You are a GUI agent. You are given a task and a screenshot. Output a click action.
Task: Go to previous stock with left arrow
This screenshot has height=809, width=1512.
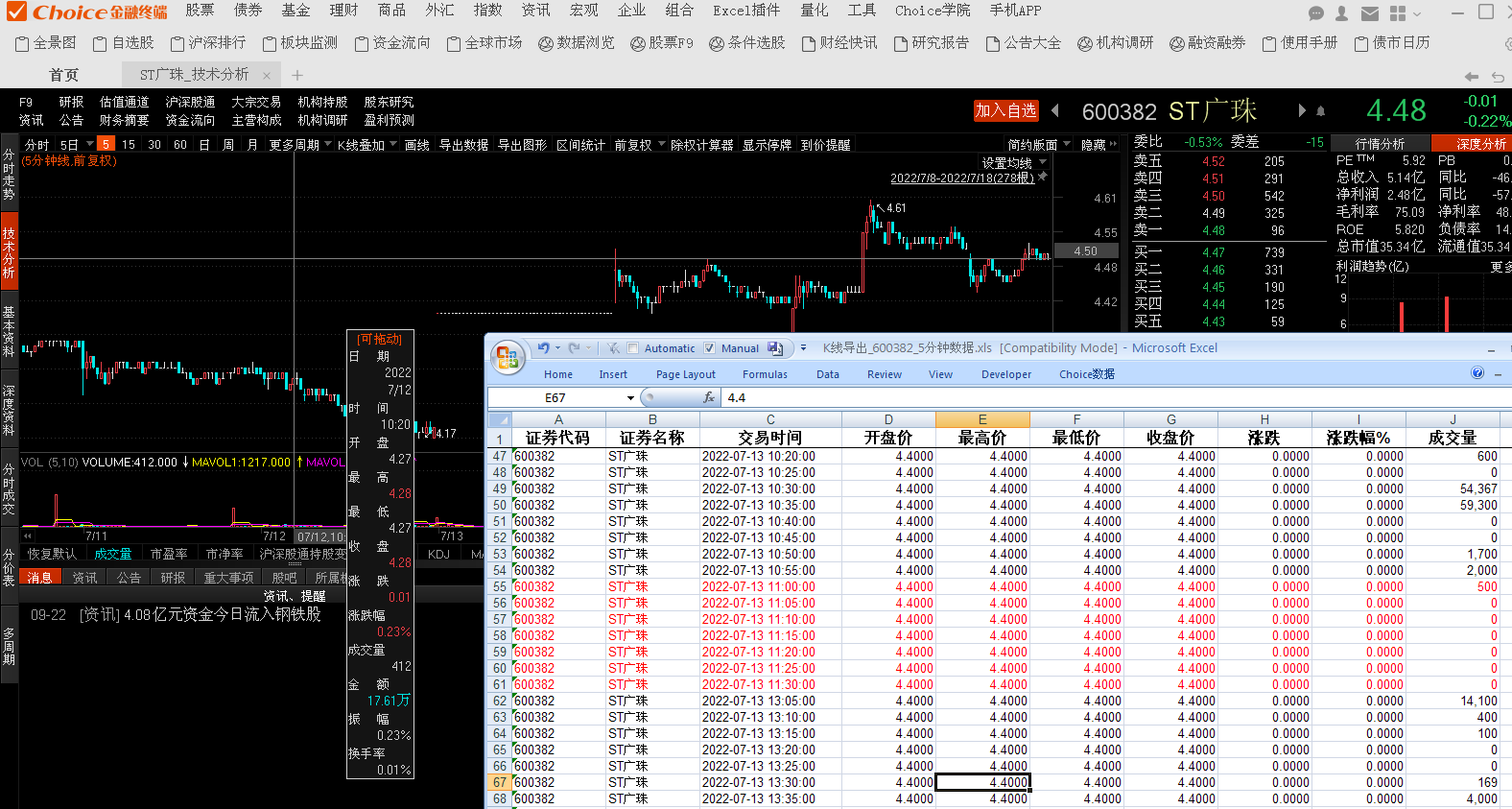tap(1055, 110)
